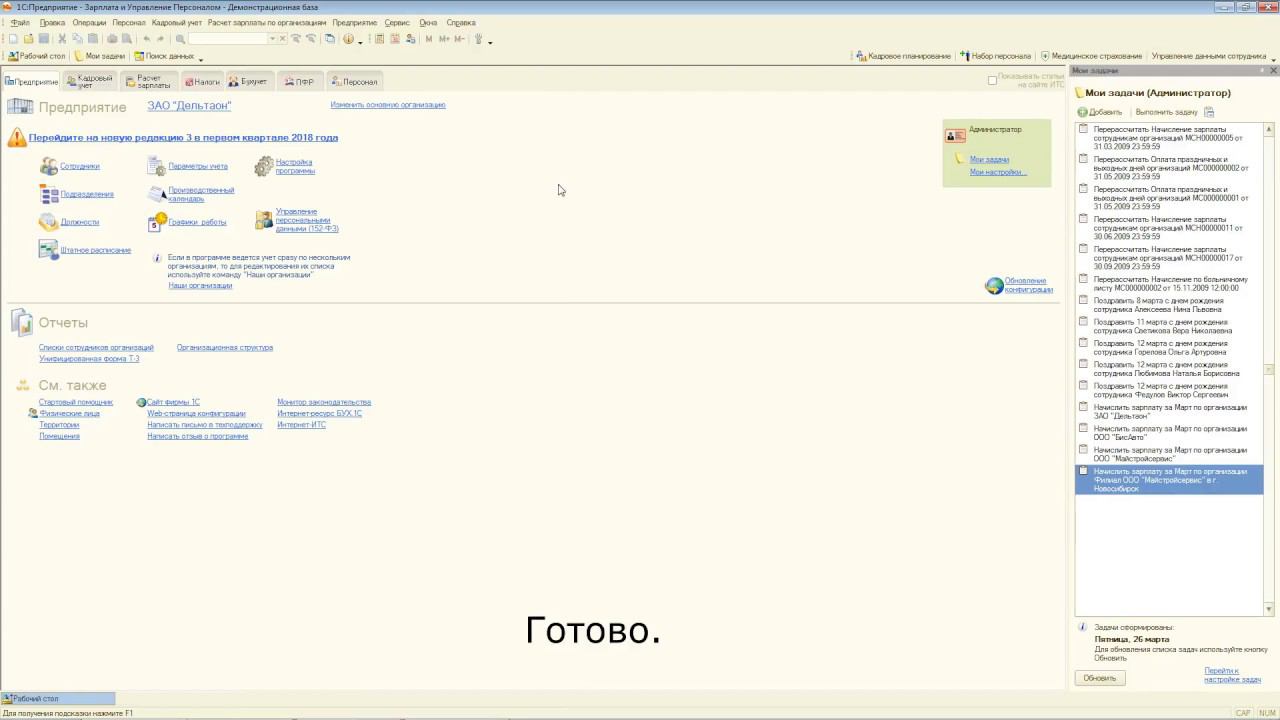Switch to the ПФР tab

(299, 81)
